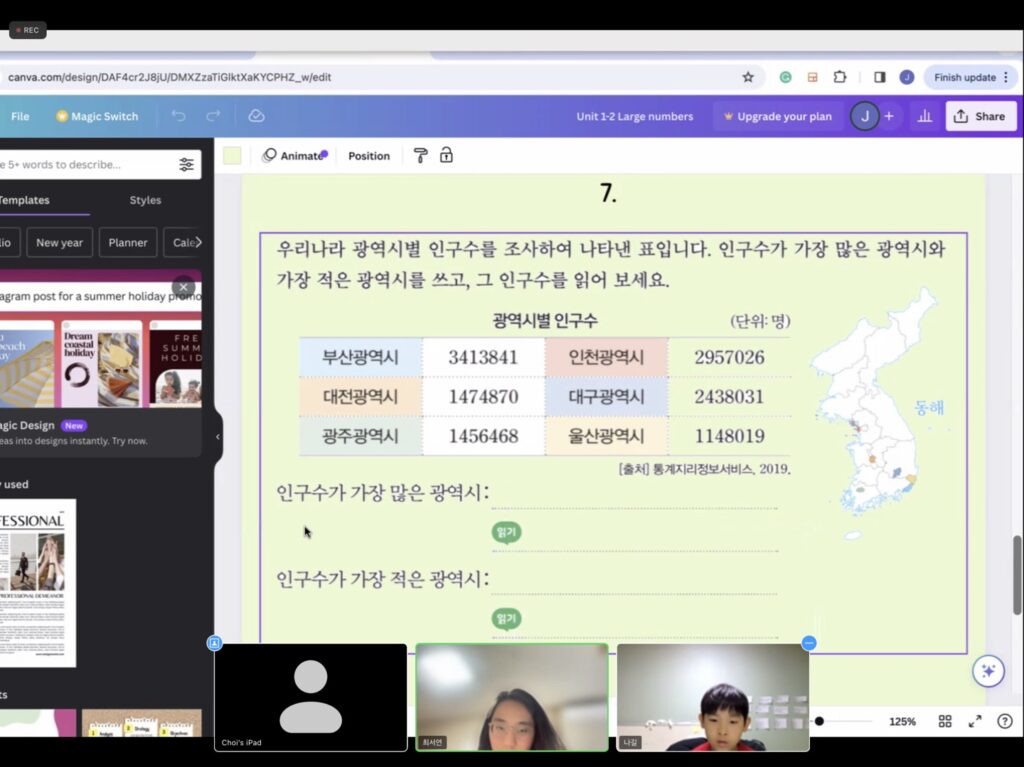Open the Animate option
This screenshot has height=767, width=1024.
[295, 155]
